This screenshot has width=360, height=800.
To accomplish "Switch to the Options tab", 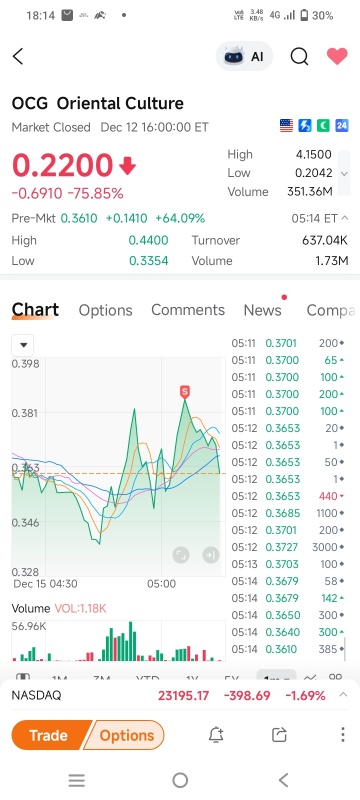I will point(106,310).
